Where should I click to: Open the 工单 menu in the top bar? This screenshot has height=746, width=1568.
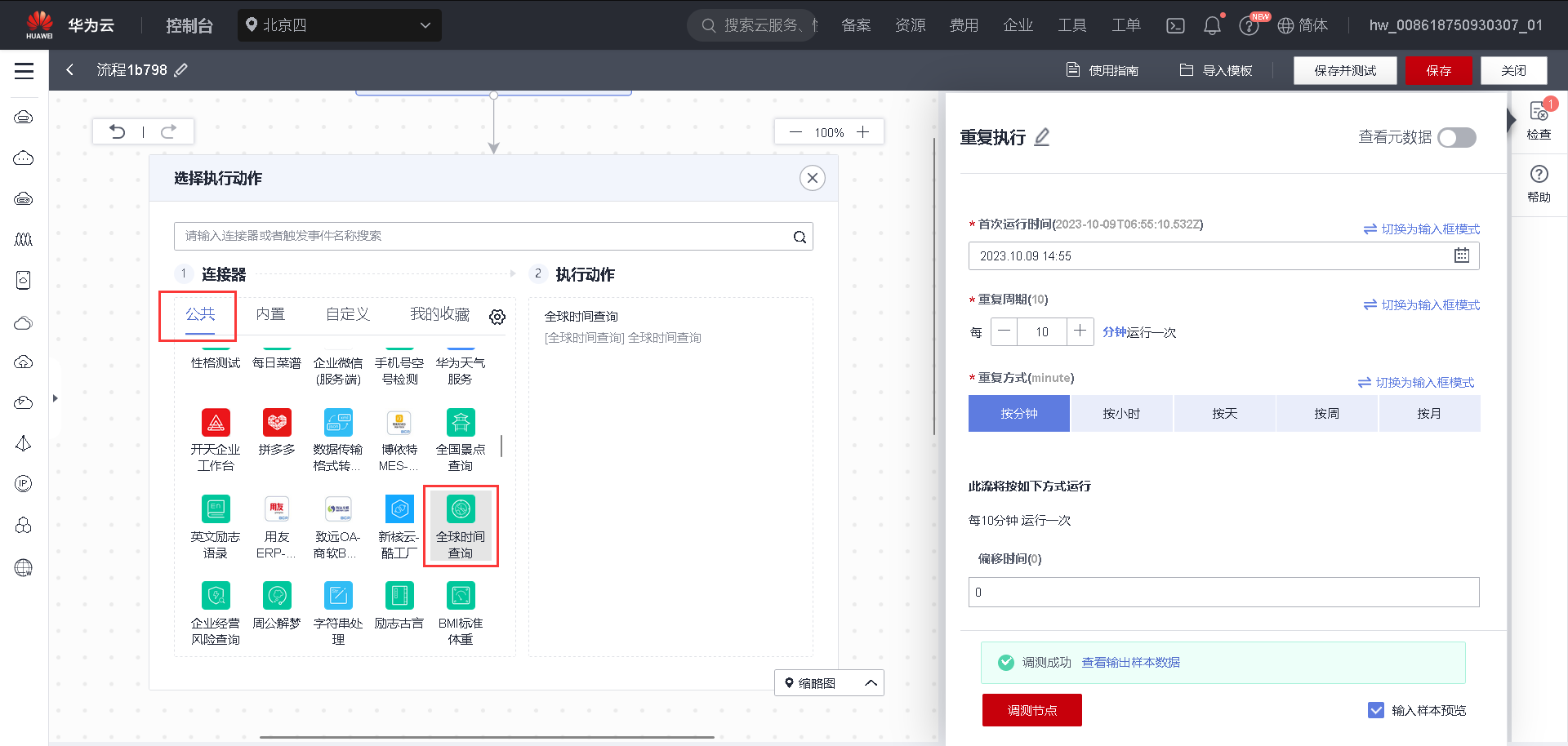pos(1125,25)
